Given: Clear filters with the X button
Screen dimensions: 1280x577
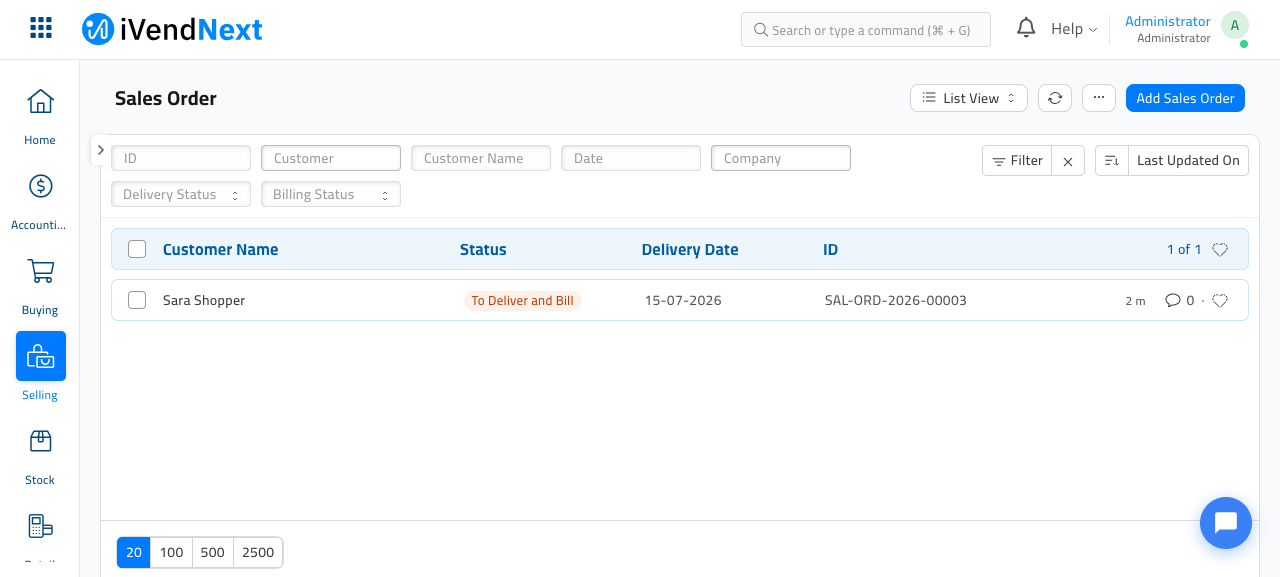Looking at the screenshot, I should pos(1068,161).
